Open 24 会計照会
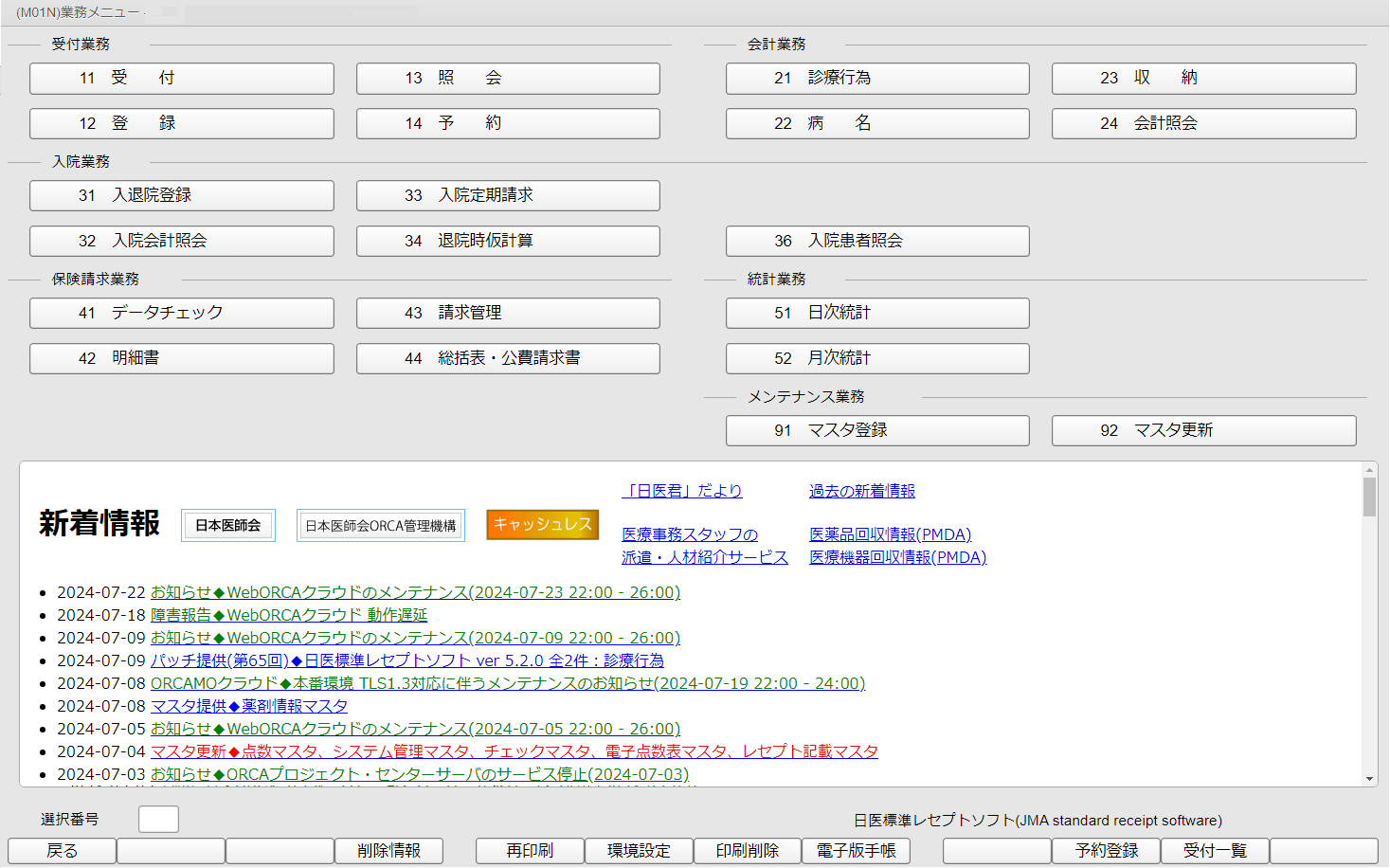The image size is (1390, 868). point(1204,124)
